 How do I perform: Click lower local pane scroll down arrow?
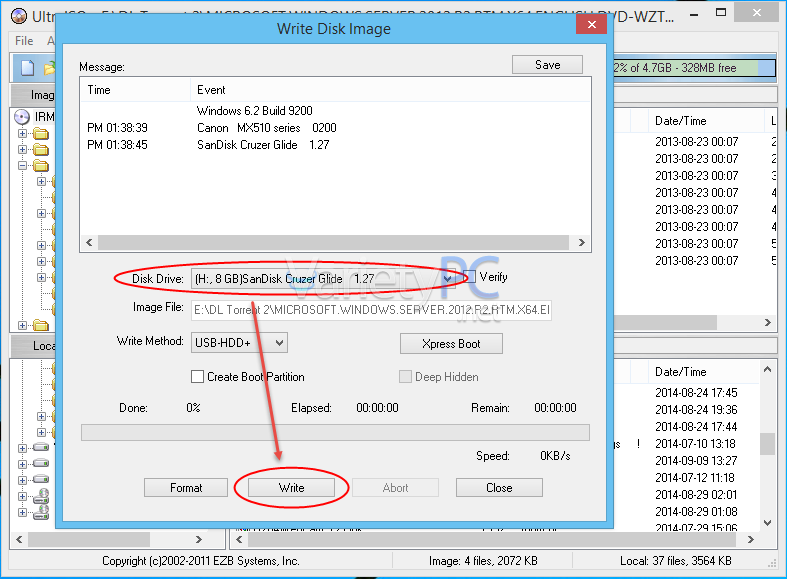click(x=767, y=523)
